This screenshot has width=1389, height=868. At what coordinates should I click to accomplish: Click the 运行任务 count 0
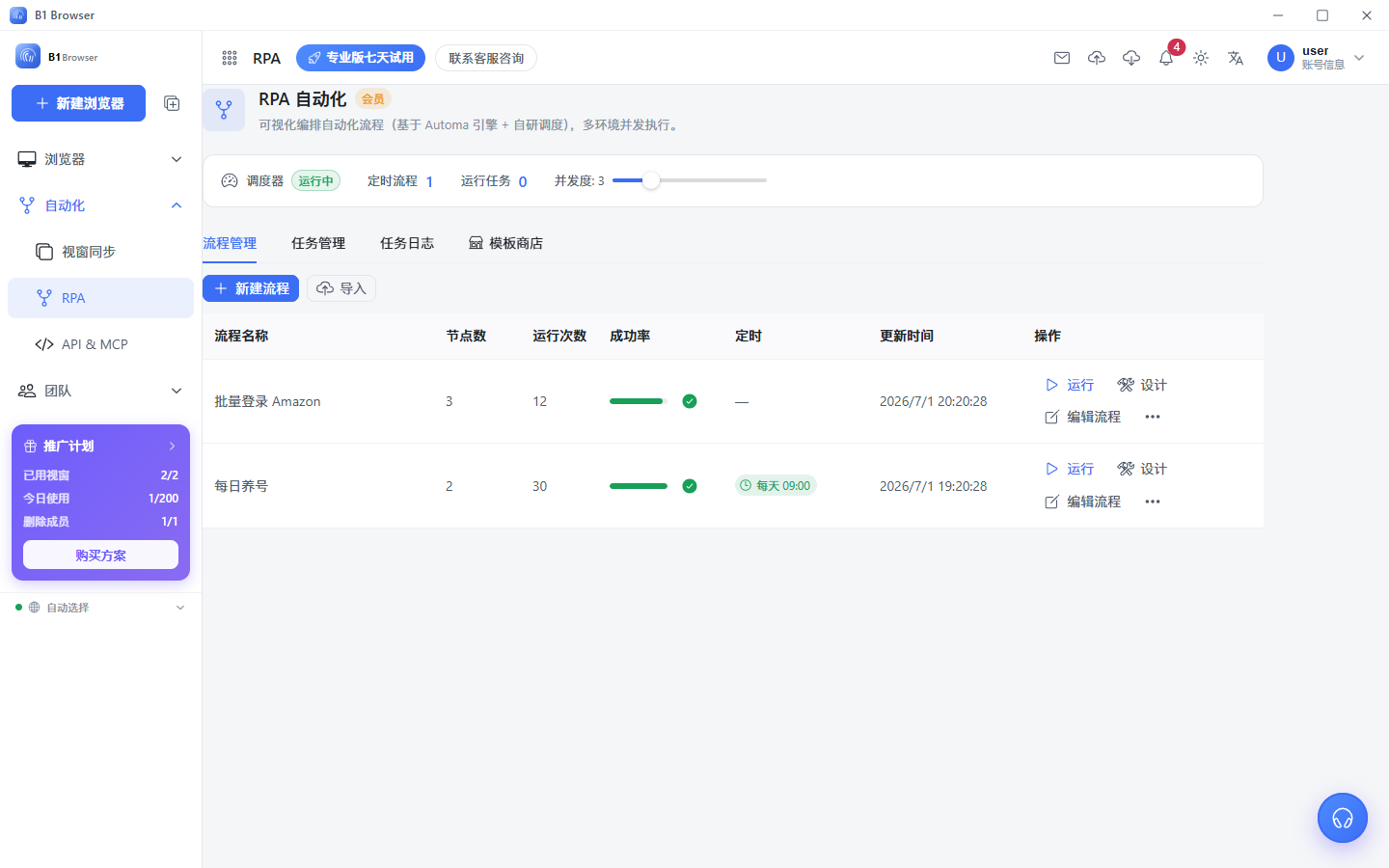tap(523, 181)
